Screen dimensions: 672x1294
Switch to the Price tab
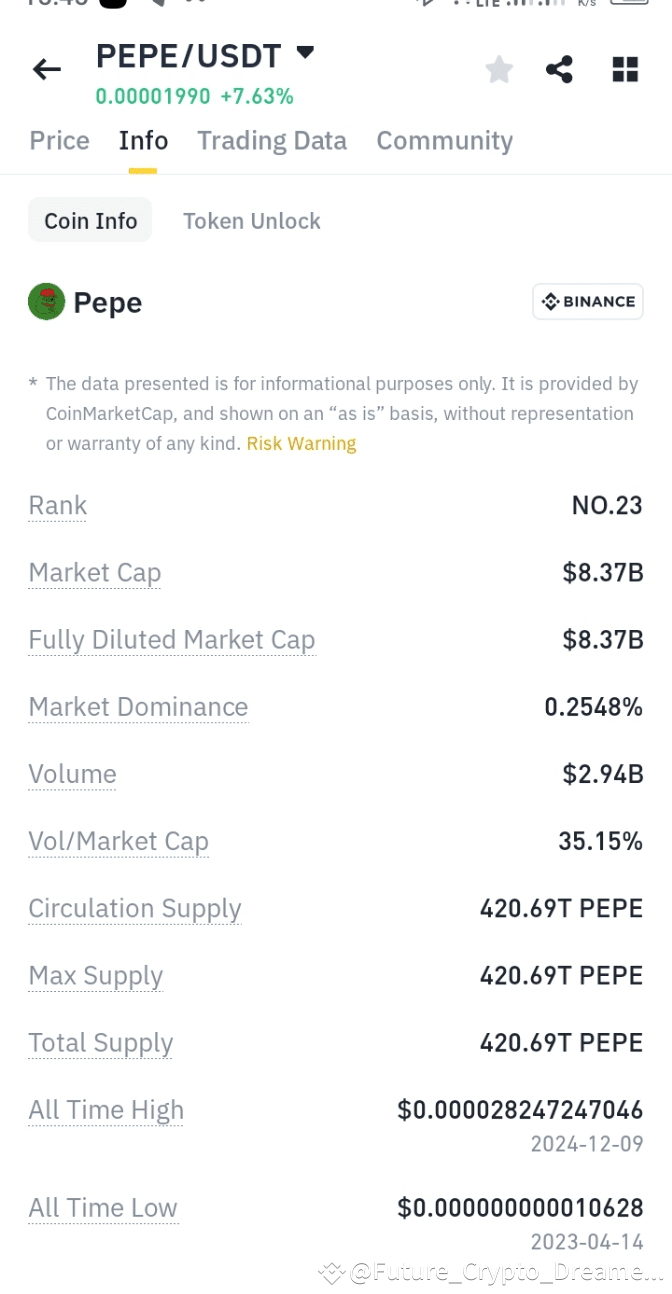pos(59,141)
